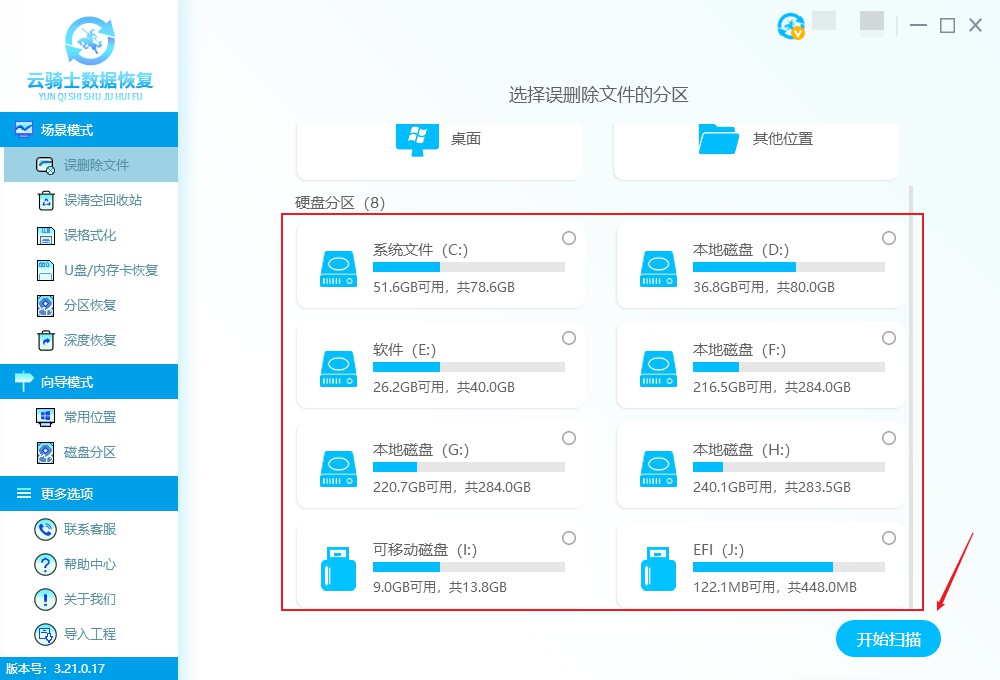Click the 向导模式 section header

point(89,381)
